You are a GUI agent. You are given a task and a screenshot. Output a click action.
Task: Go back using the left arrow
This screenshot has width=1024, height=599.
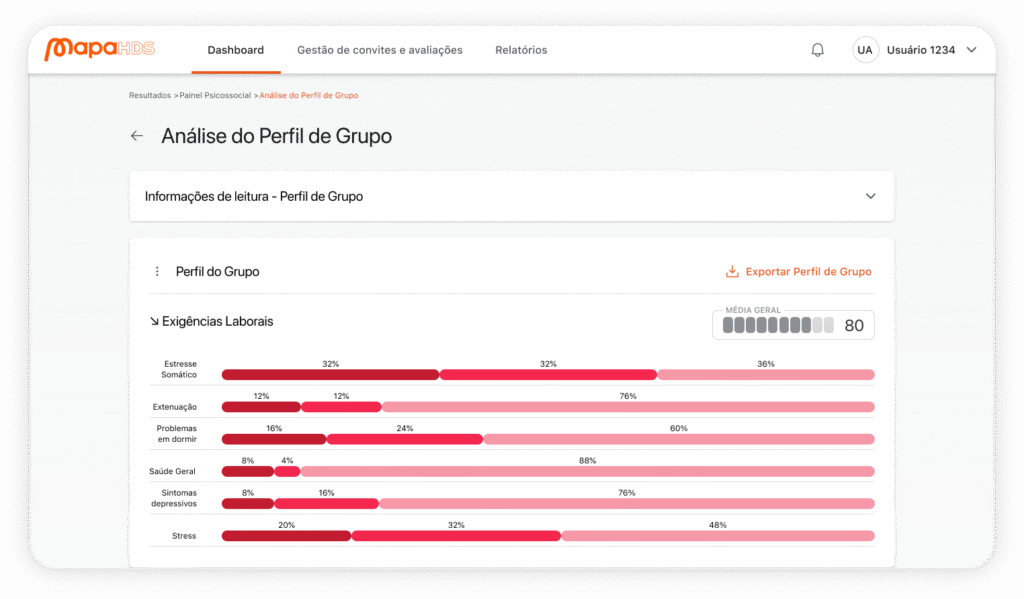coord(137,136)
